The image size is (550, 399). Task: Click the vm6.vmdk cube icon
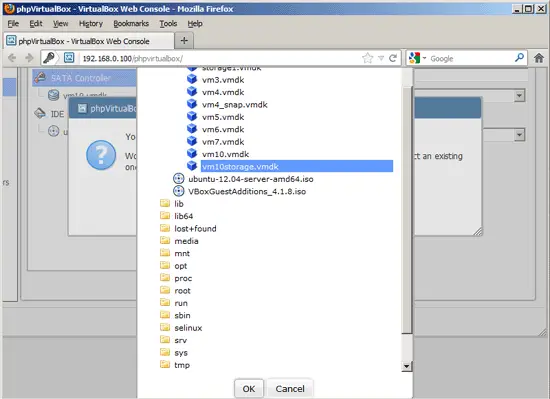tap(192, 129)
